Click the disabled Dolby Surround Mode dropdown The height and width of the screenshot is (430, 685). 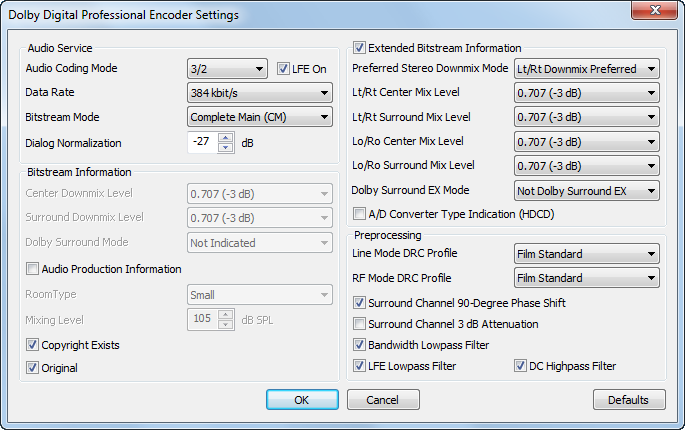pyautogui.click(x=259, y=243)
